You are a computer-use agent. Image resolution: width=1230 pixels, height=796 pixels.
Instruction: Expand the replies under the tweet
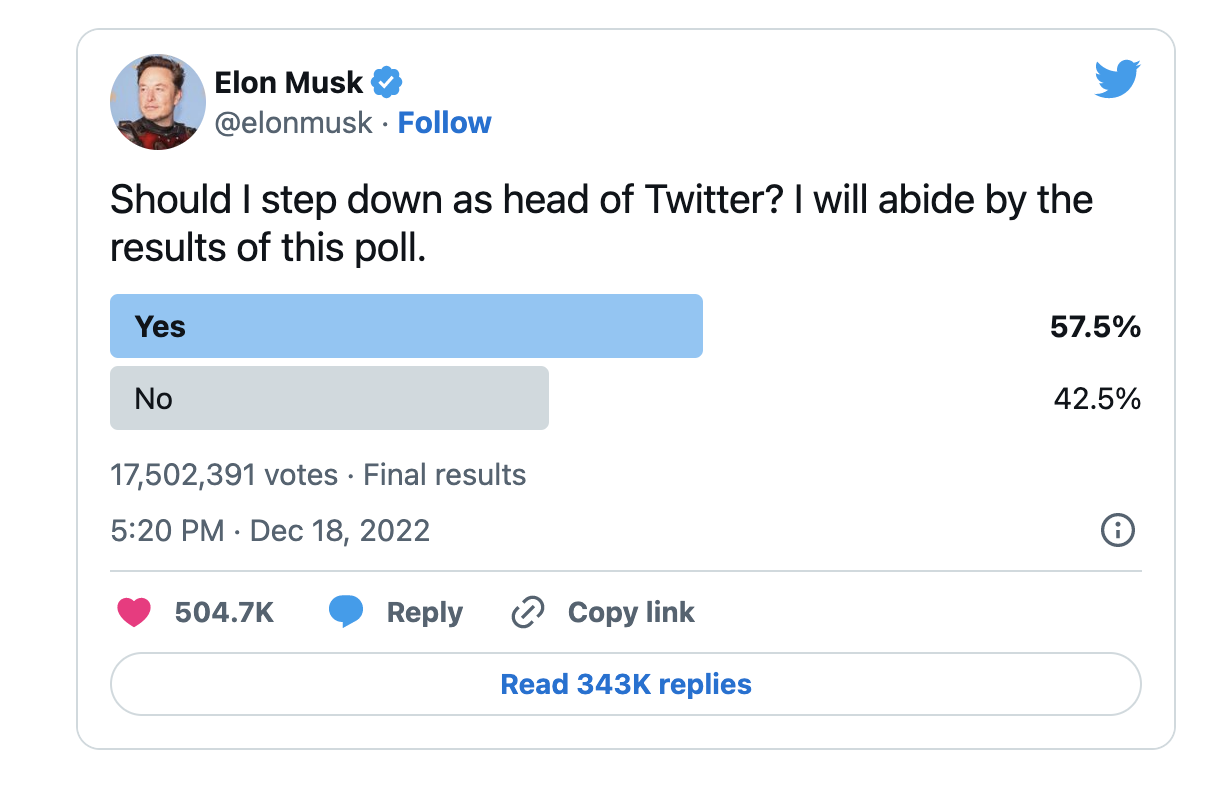[x=625, y=684]
